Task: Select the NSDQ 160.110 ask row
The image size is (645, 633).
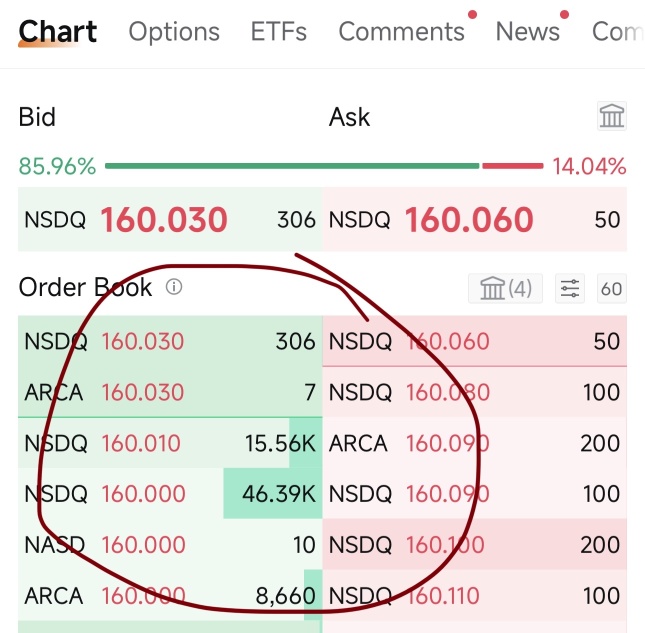Action: (x=475, y=595)
